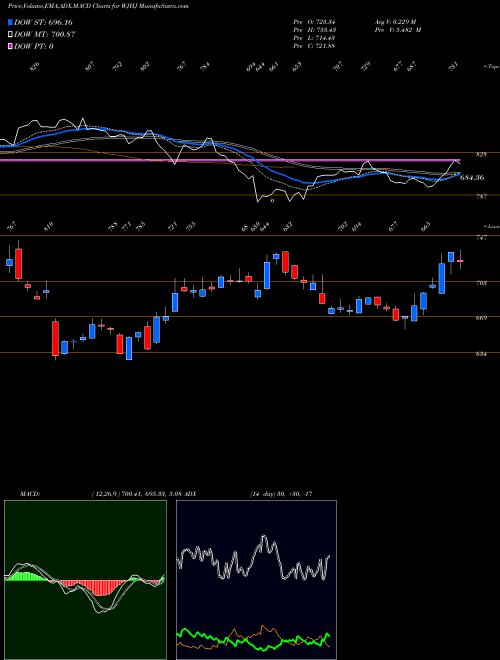Click the 'Pre C: 721.88' value
The image size is (500, 660).
coord(314,46)
